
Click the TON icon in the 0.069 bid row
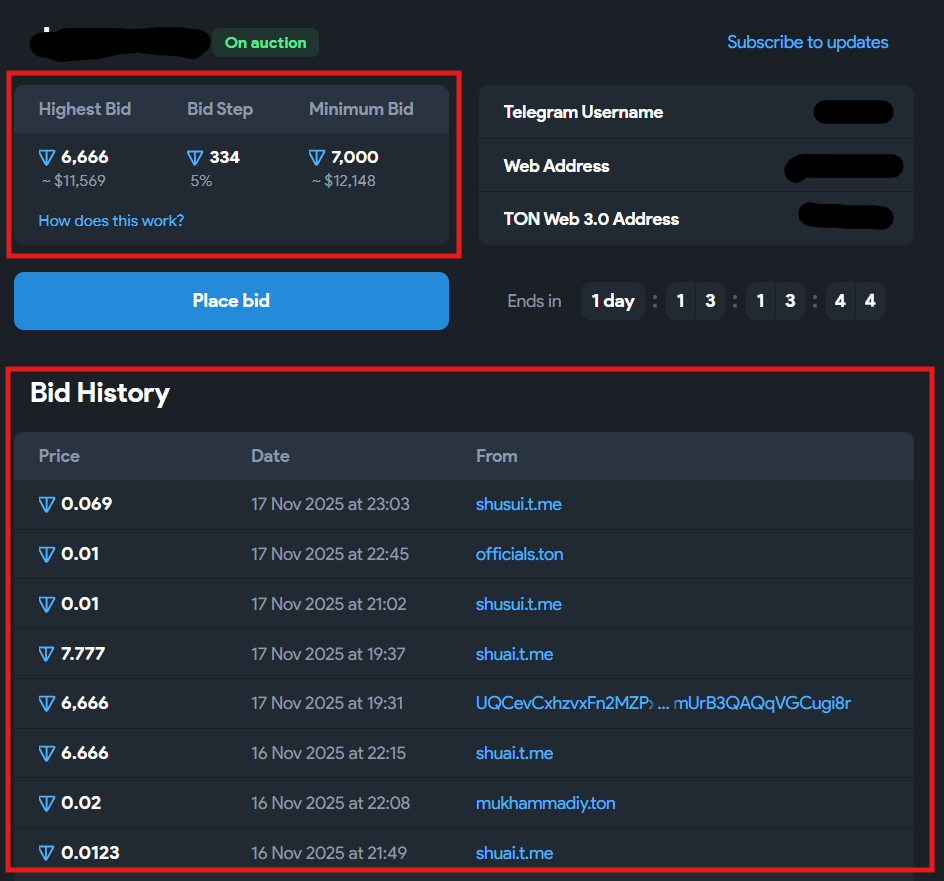47,504
